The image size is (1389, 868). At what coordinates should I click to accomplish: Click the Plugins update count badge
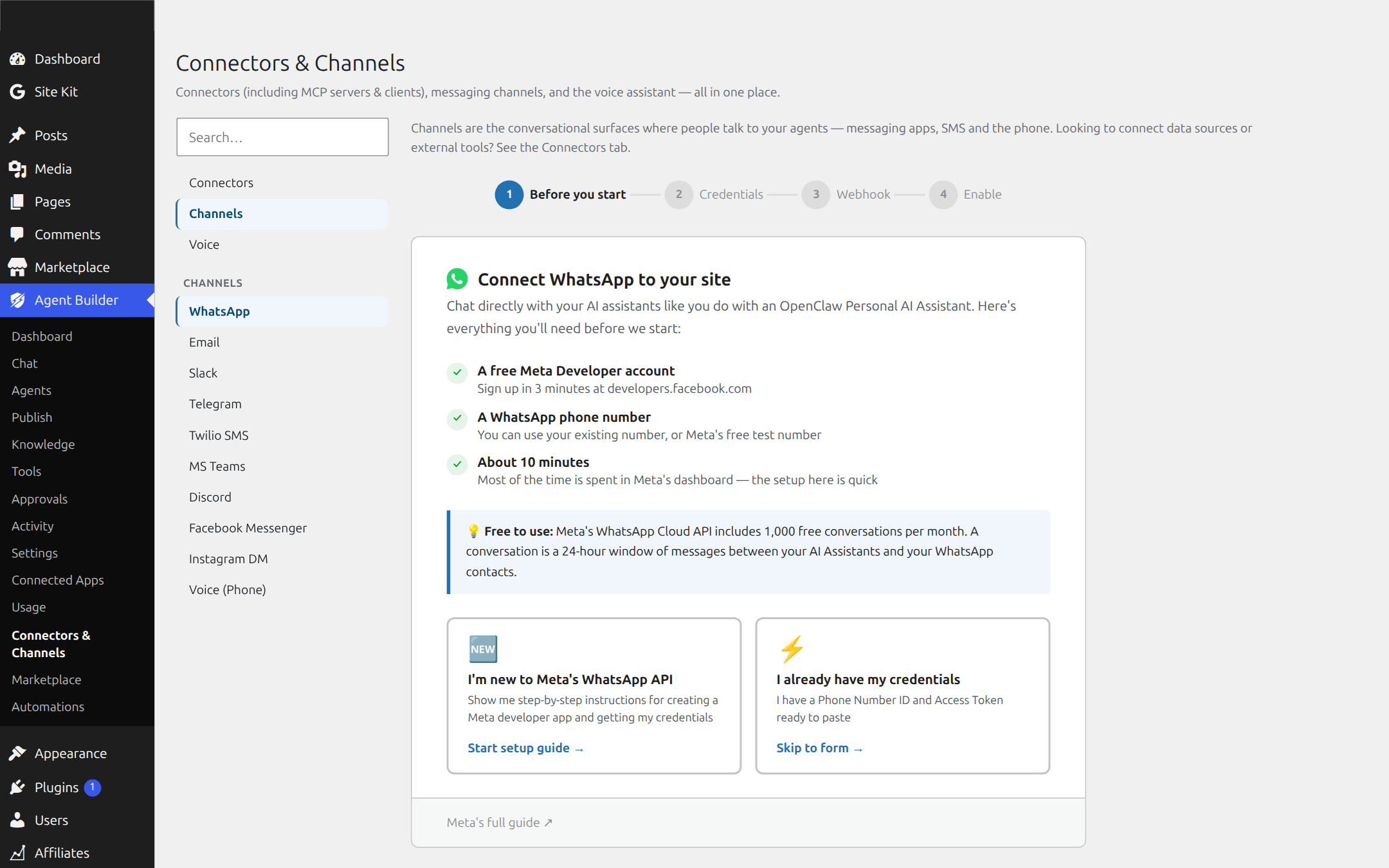click(93, 788)
